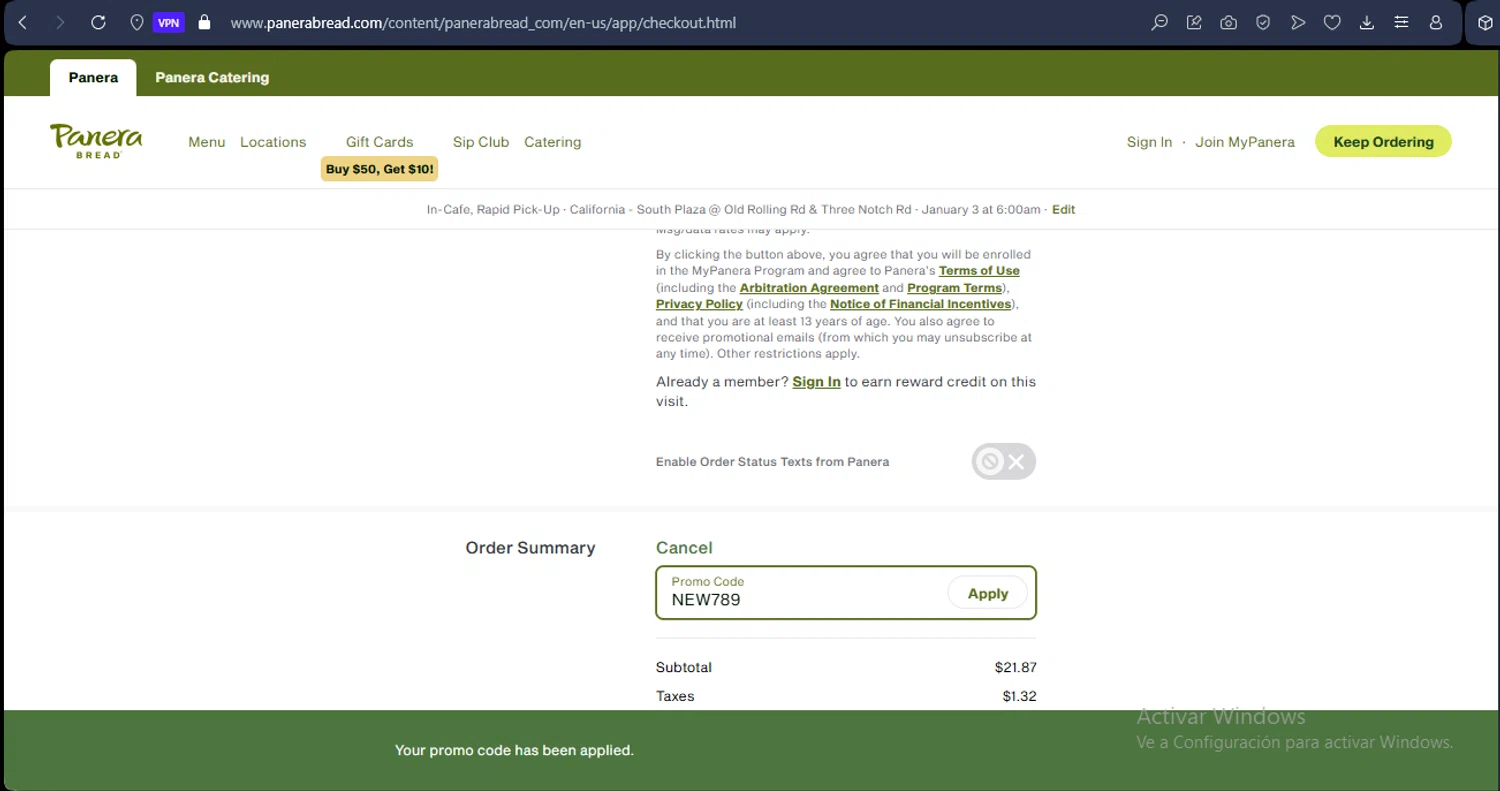
Task: Open the cube extensions icon
Action: coord(1486,22)
